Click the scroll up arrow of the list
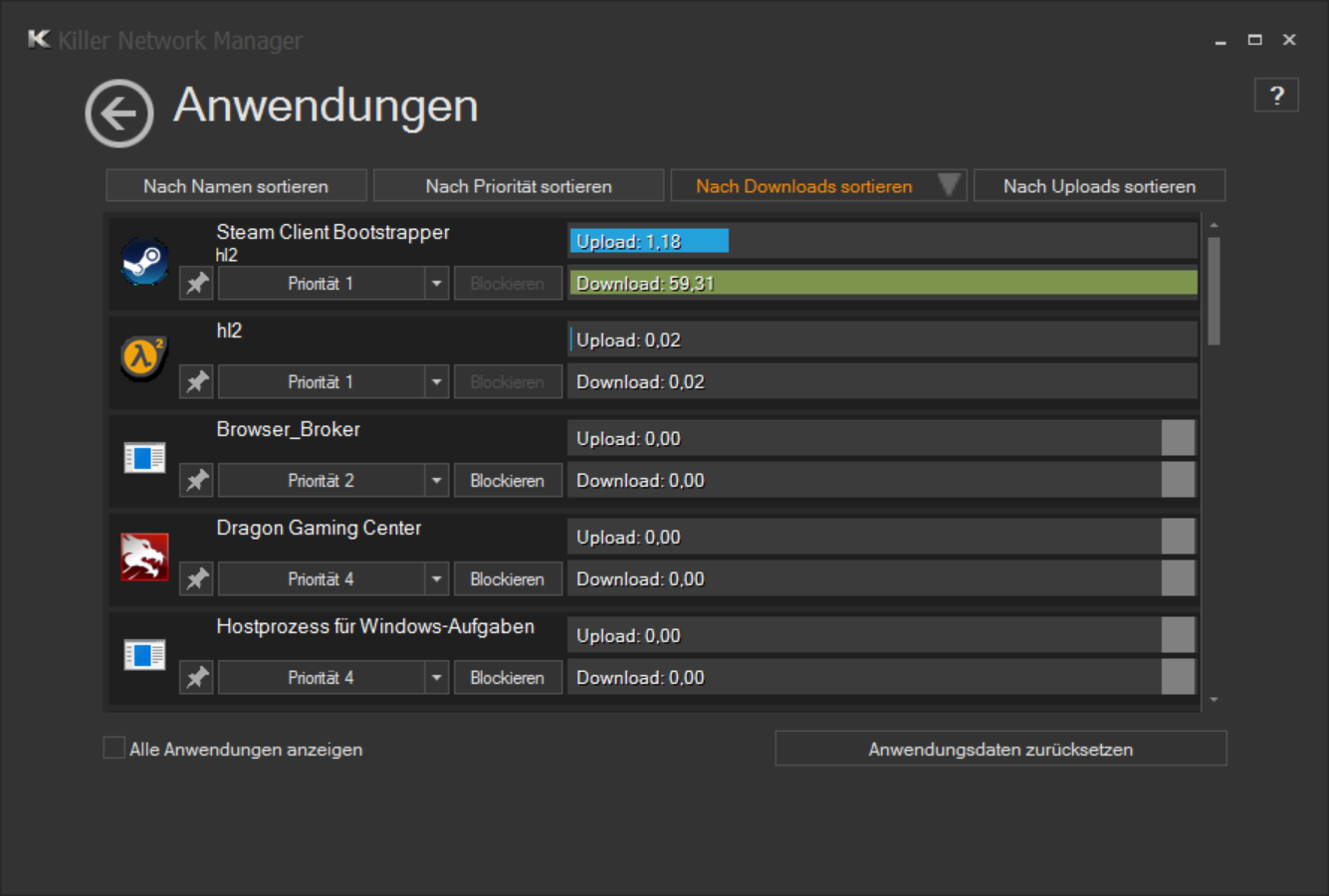Screen dimensions: 1329x896 pyautogui.click(x=1214, y=225)
